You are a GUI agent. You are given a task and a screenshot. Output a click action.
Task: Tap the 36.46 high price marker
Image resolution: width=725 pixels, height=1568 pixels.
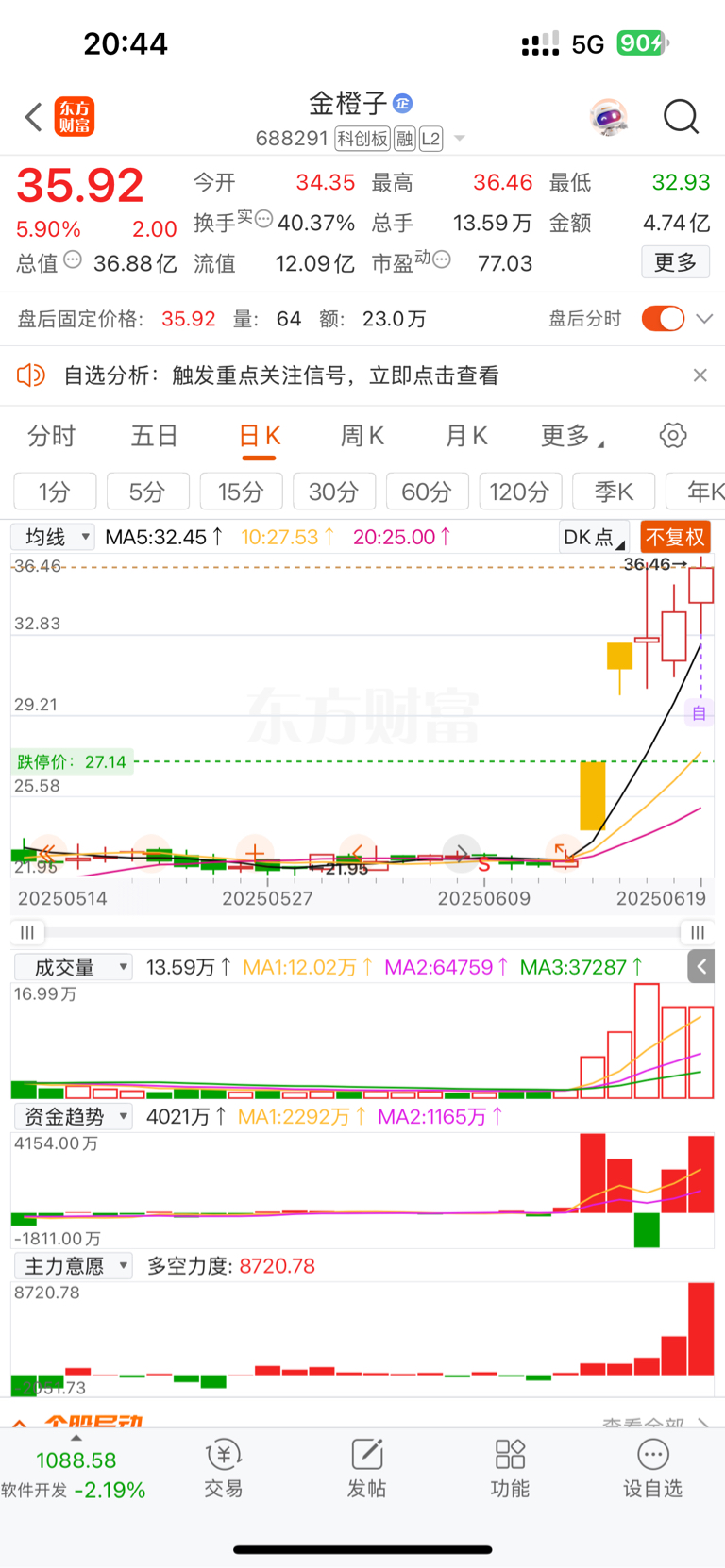[x=655, y=564]
